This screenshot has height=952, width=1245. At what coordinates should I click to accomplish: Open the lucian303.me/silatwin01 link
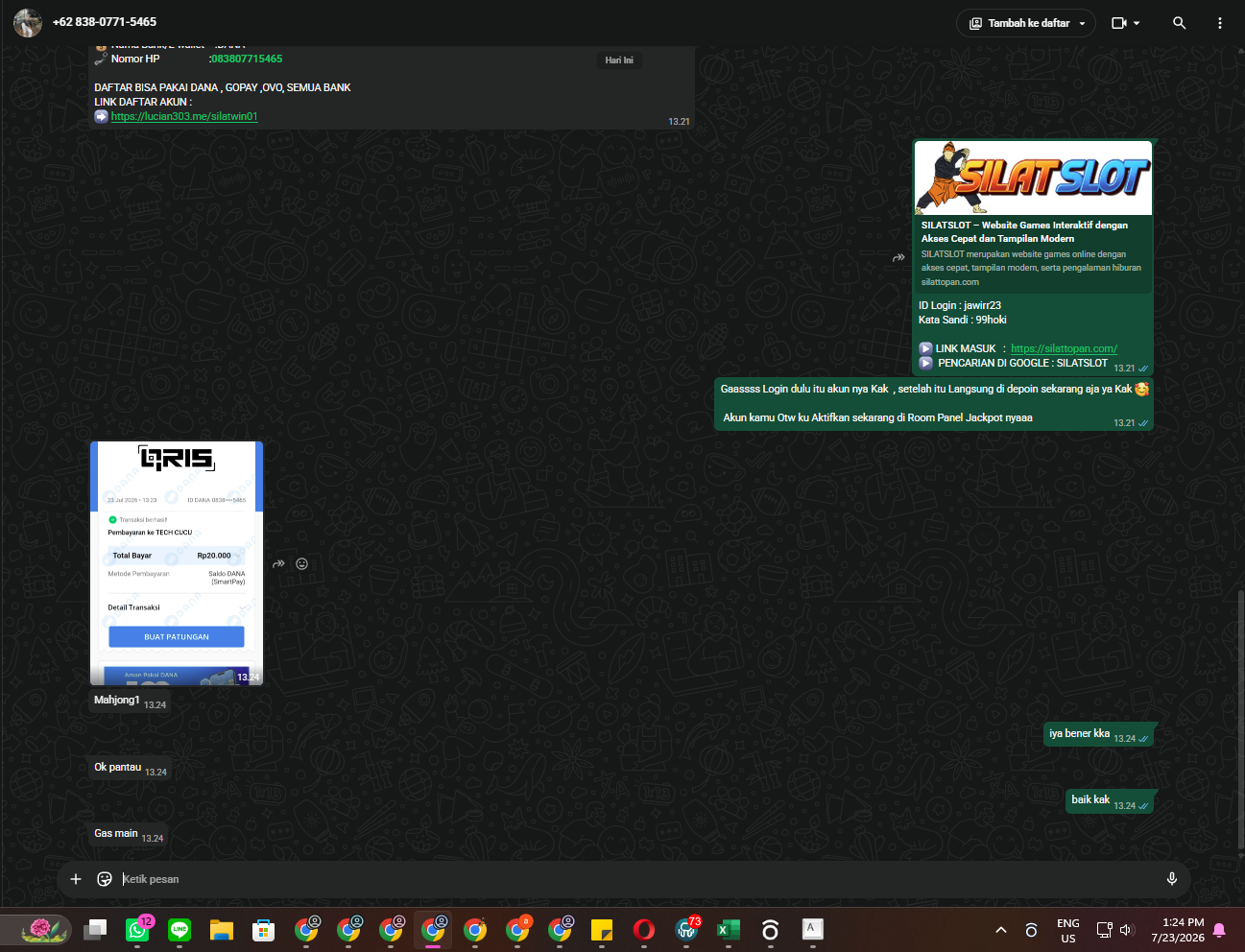click(184, 116)
